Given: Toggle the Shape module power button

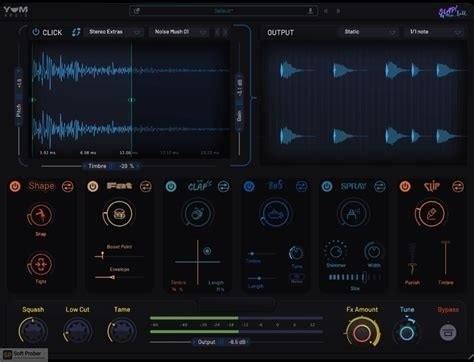Looking at the screenshot, I should tap(15, 186).
